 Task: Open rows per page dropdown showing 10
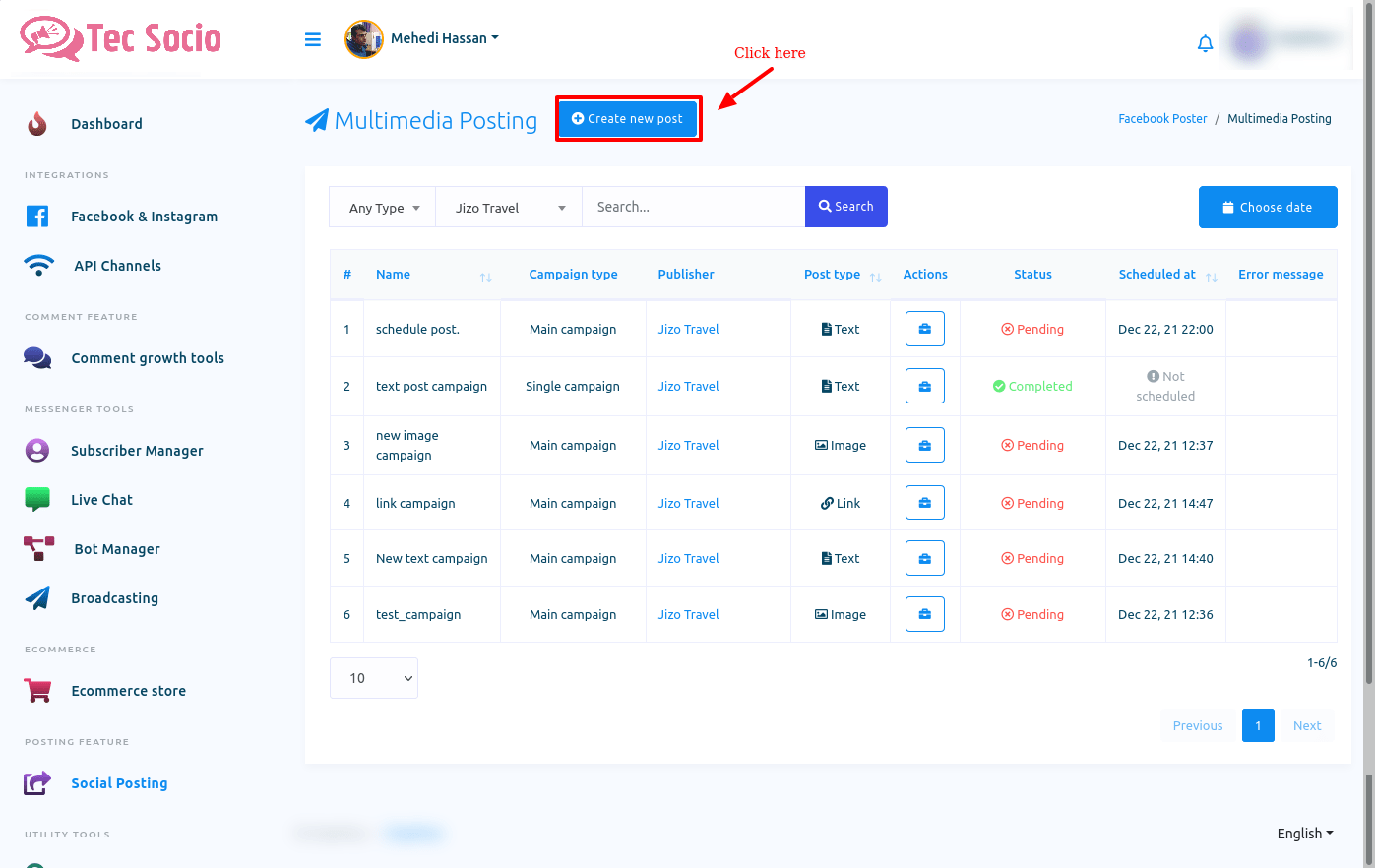[374, 678]
